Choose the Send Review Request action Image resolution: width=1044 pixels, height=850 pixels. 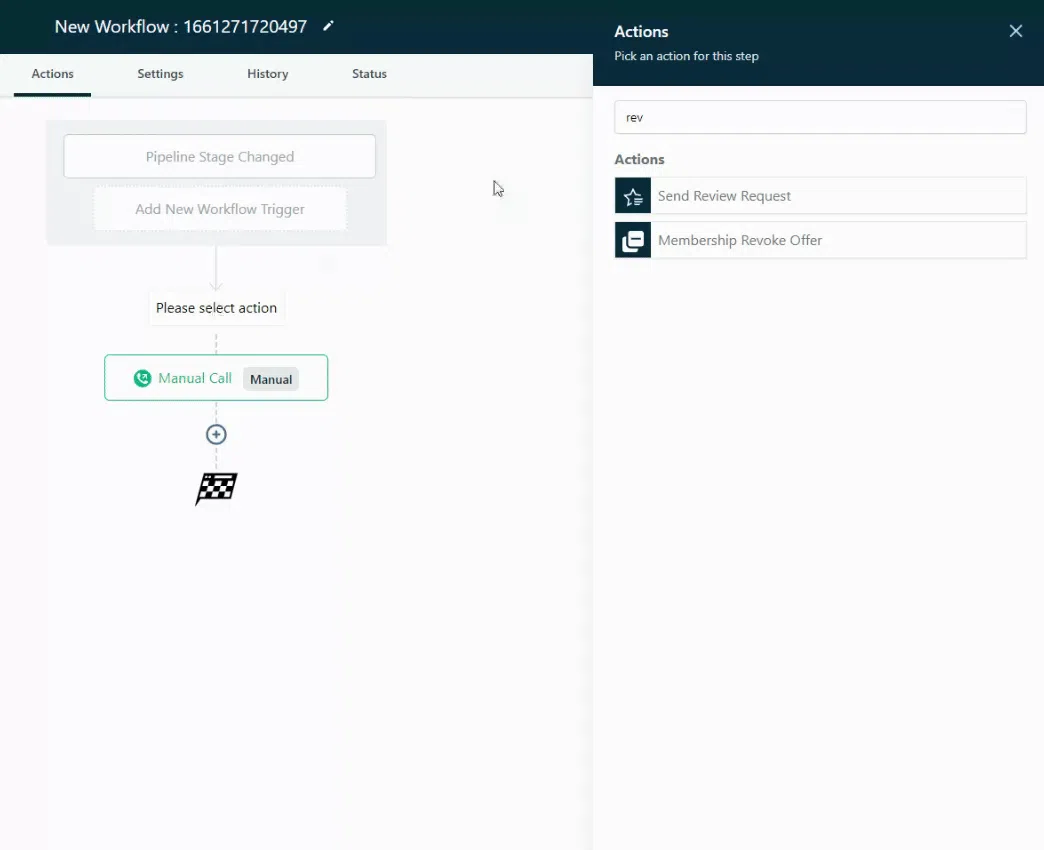[820, 196]
